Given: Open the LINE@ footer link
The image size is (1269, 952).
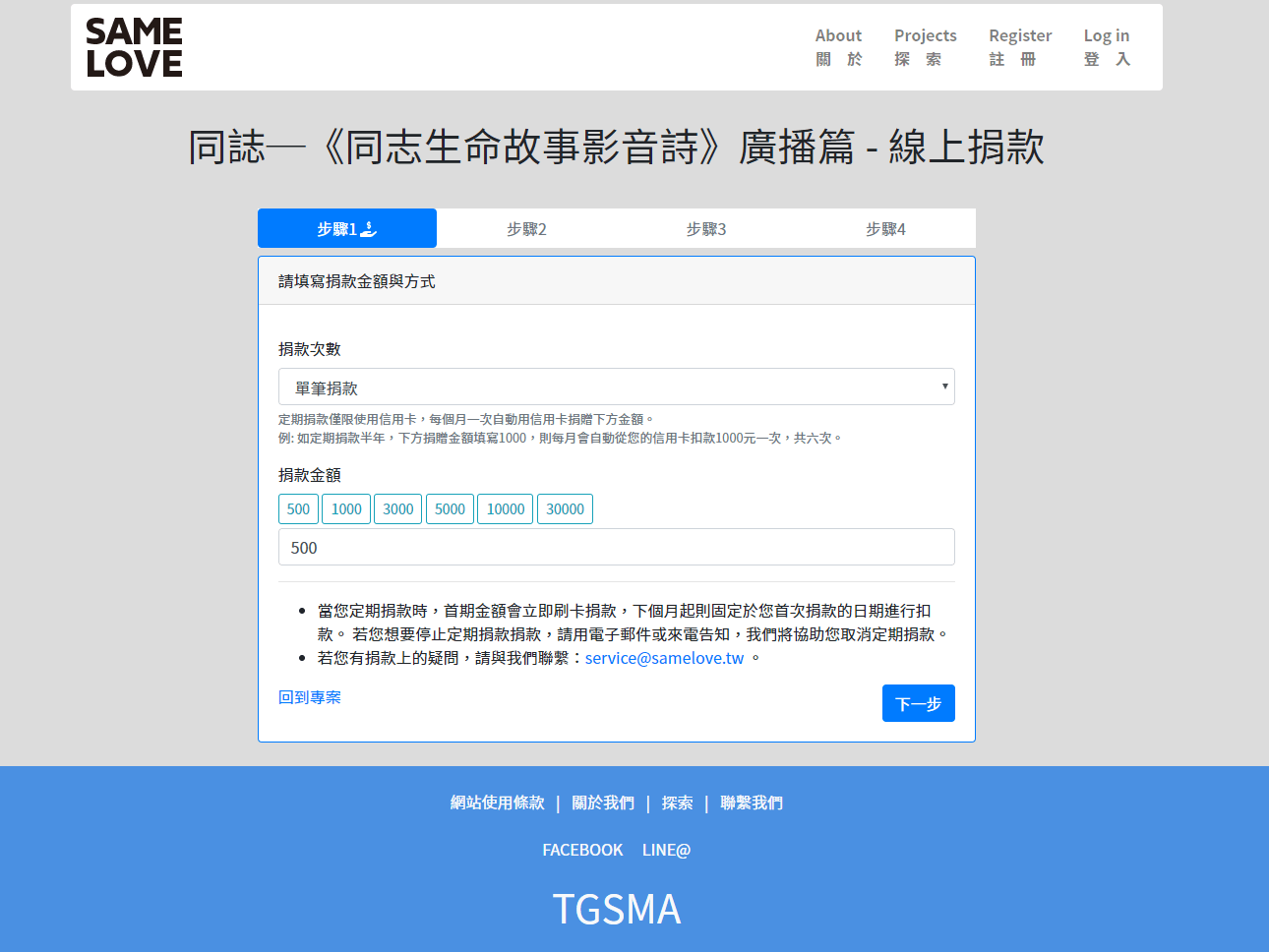Looking at the screenshot, I should (666, 849).
